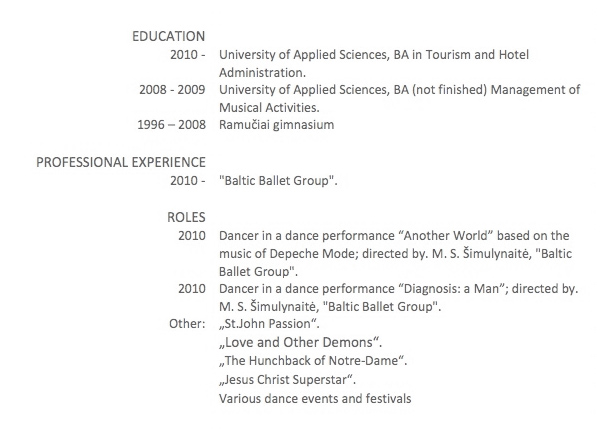Click "Baltic Ballet Group" under Professional Experience
The width and height of the screenshot is (610, 435).
click(278, 181)
